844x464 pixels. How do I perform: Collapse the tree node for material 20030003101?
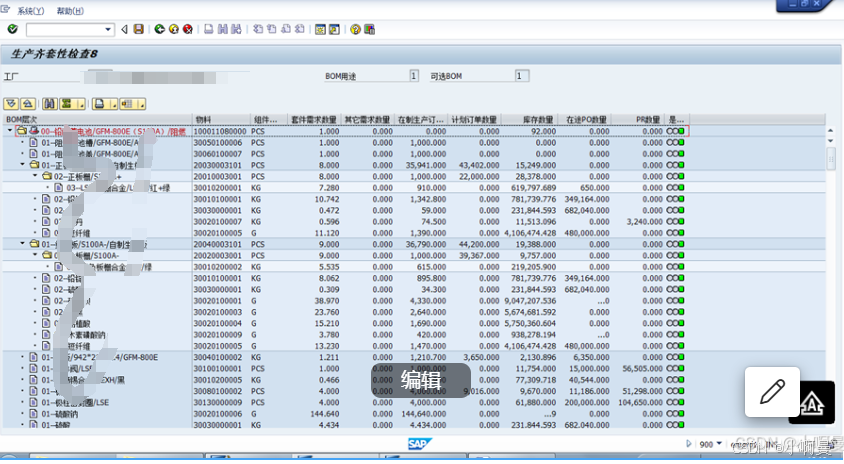pyautogui.click(x=23, y=165)
